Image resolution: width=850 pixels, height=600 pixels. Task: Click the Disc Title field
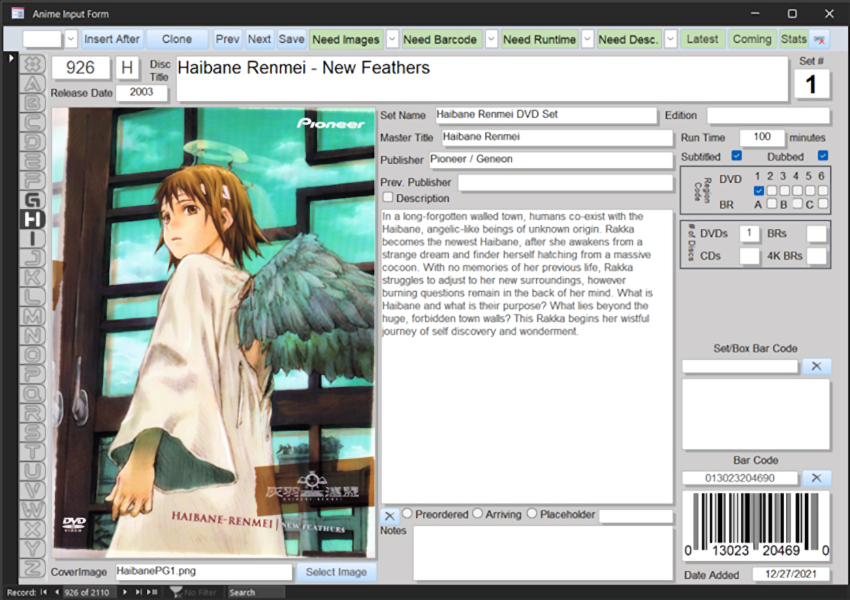point(482,79)
